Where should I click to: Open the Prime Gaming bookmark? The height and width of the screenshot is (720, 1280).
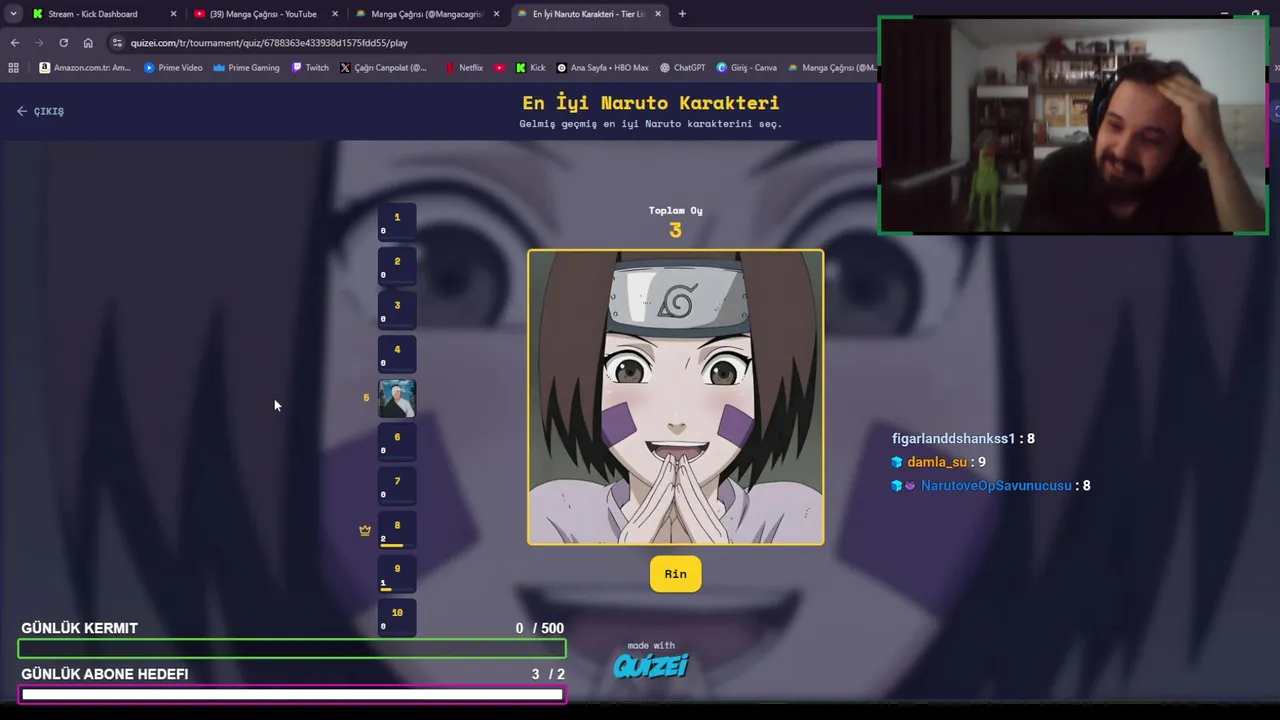(246, 68)
